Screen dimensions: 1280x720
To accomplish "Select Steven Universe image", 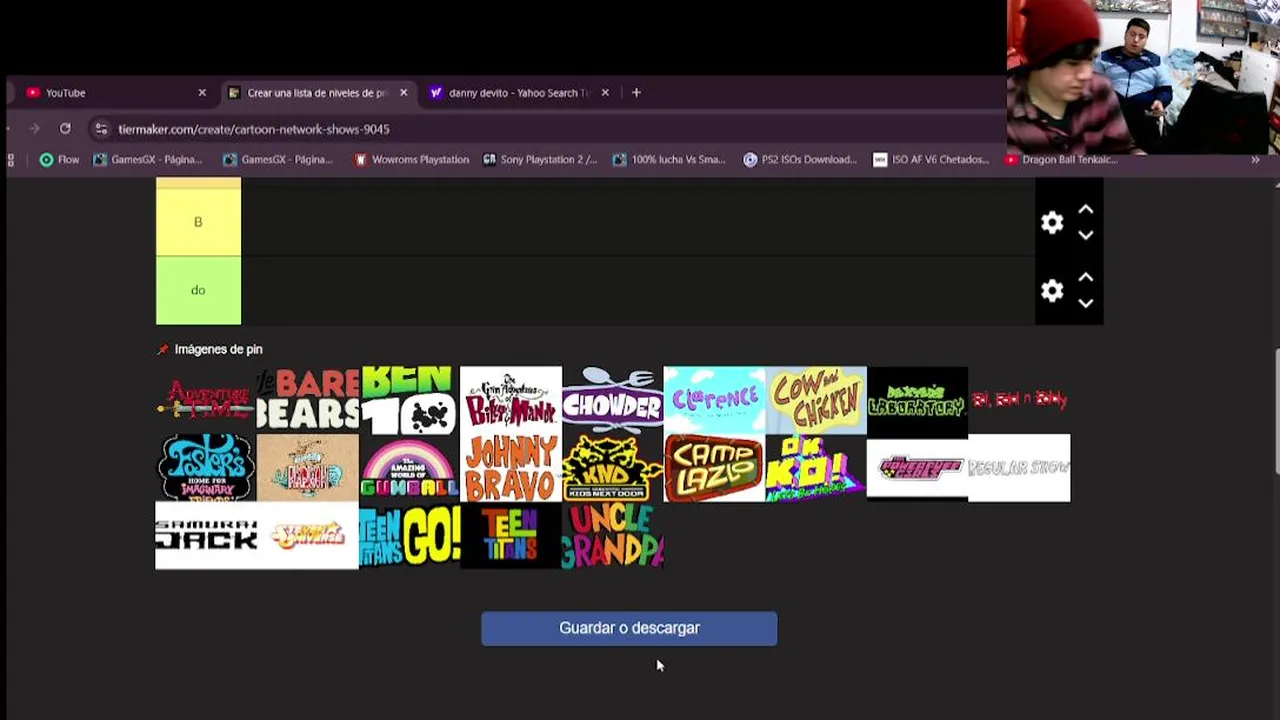I will coord(308,536).
